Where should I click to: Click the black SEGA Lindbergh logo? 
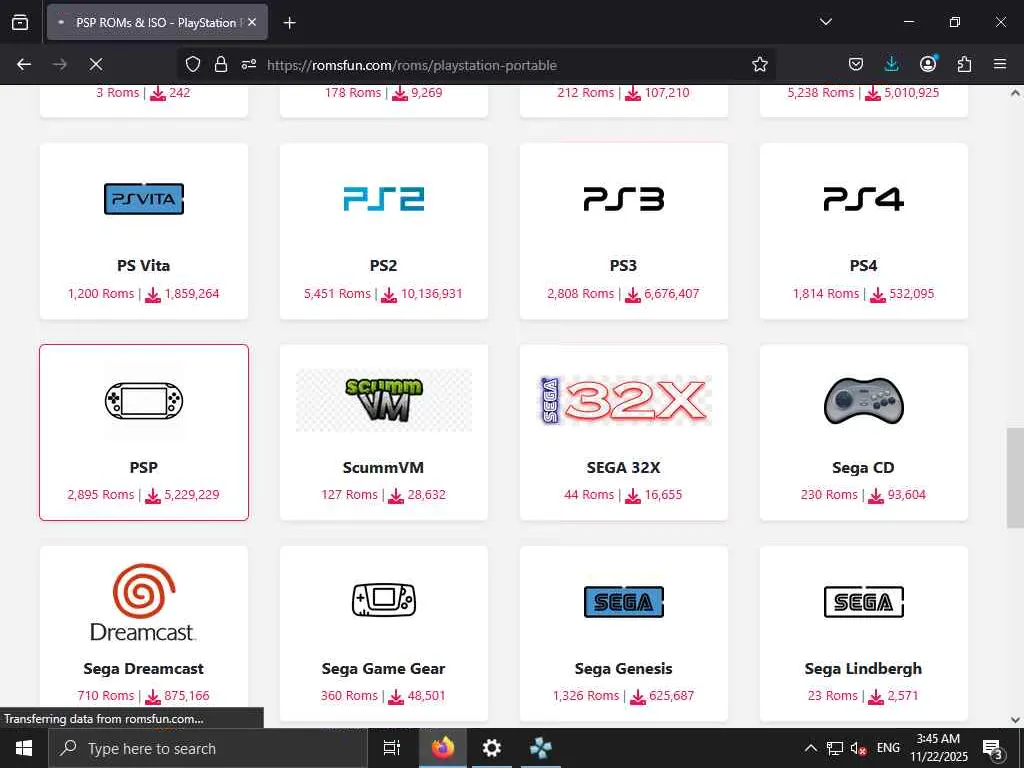863,601
